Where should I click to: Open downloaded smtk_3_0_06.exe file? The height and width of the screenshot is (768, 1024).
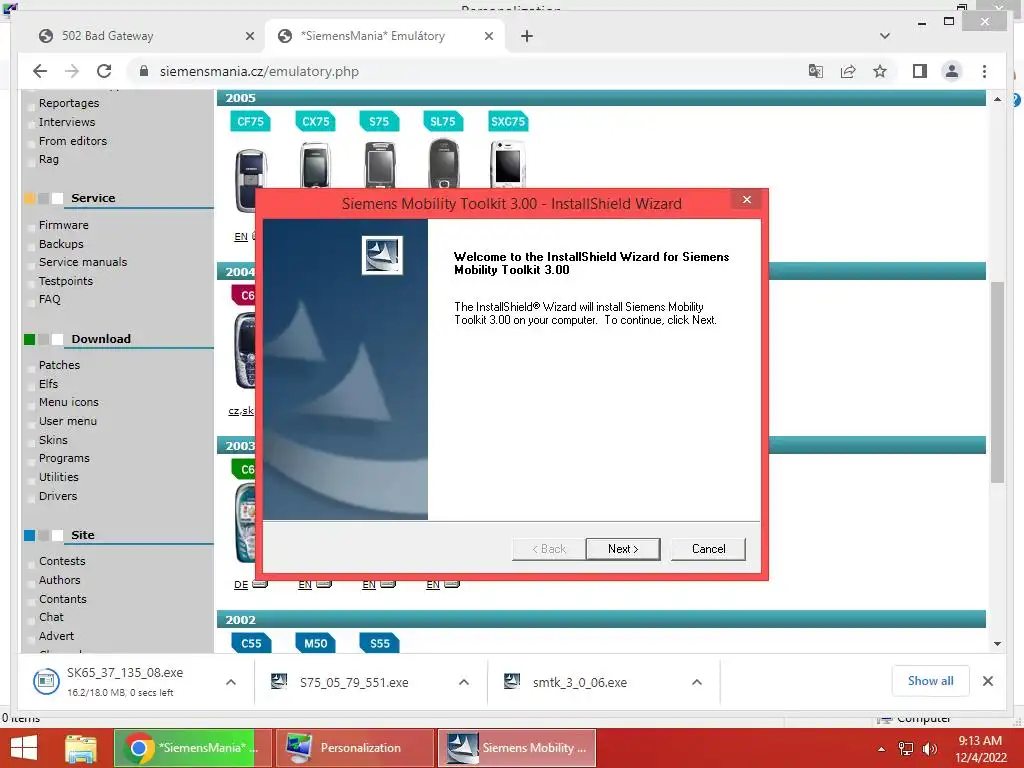click(579, 682)
